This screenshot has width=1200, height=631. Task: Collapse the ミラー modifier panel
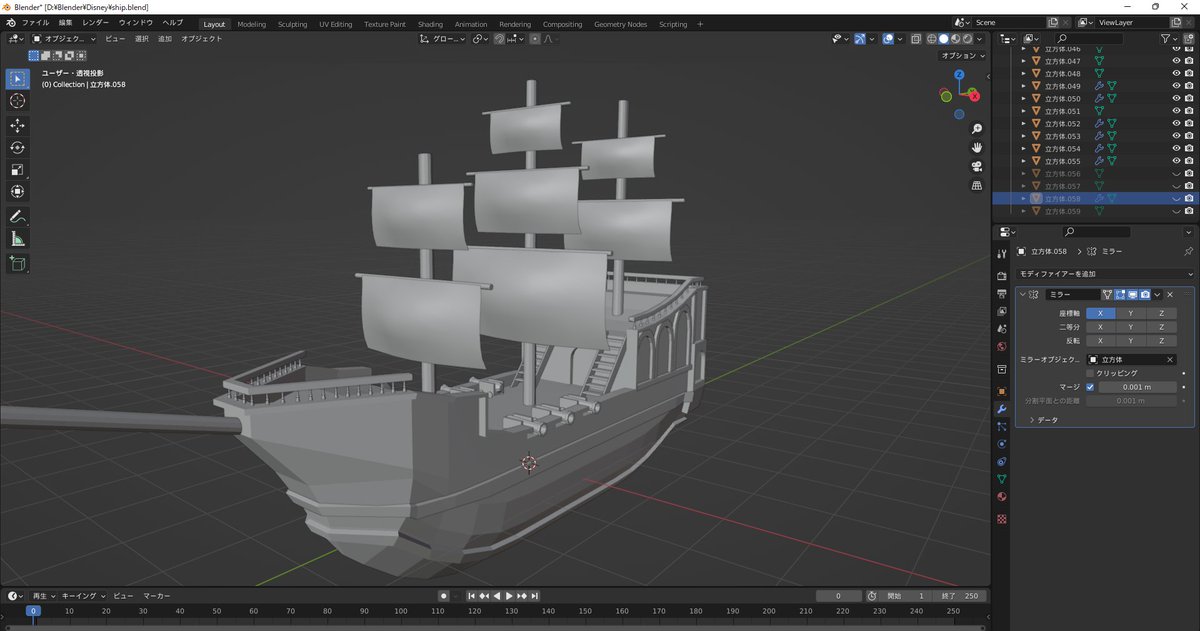coord(1023,295)
